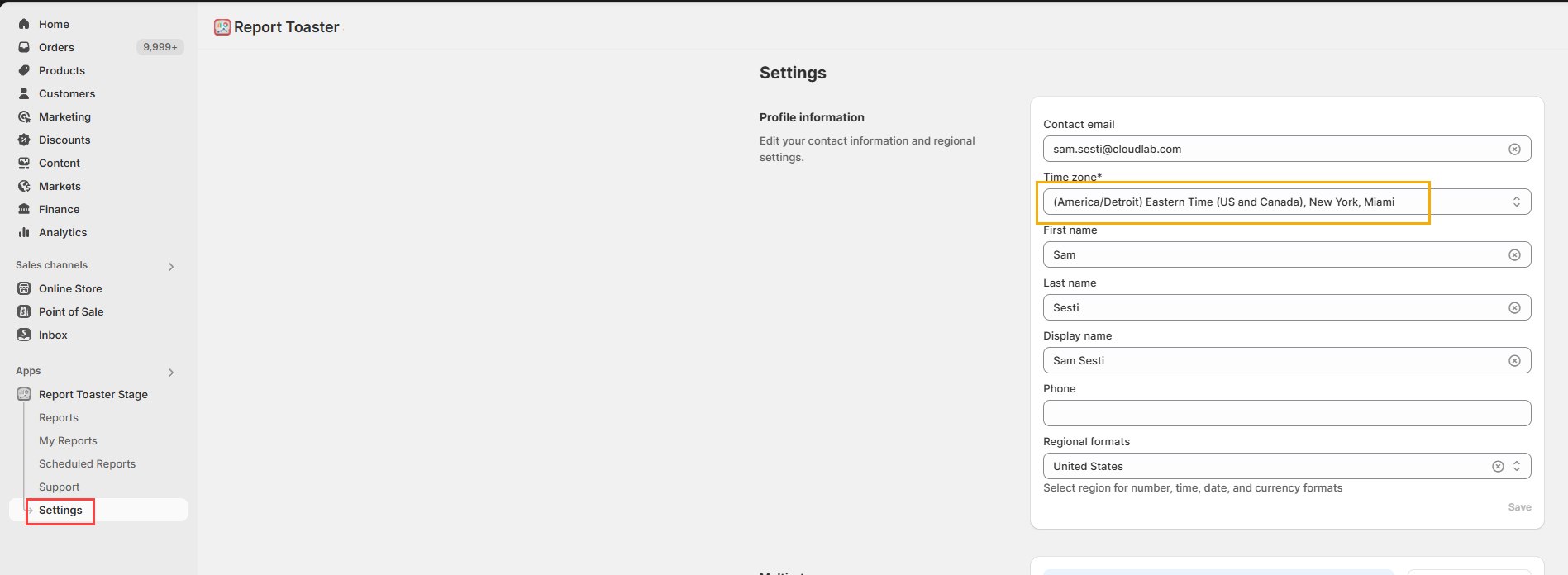Screen dimensions: 1568x575
Task: Click the Home icon in sidebar
Action: click(x=24, y=24)
